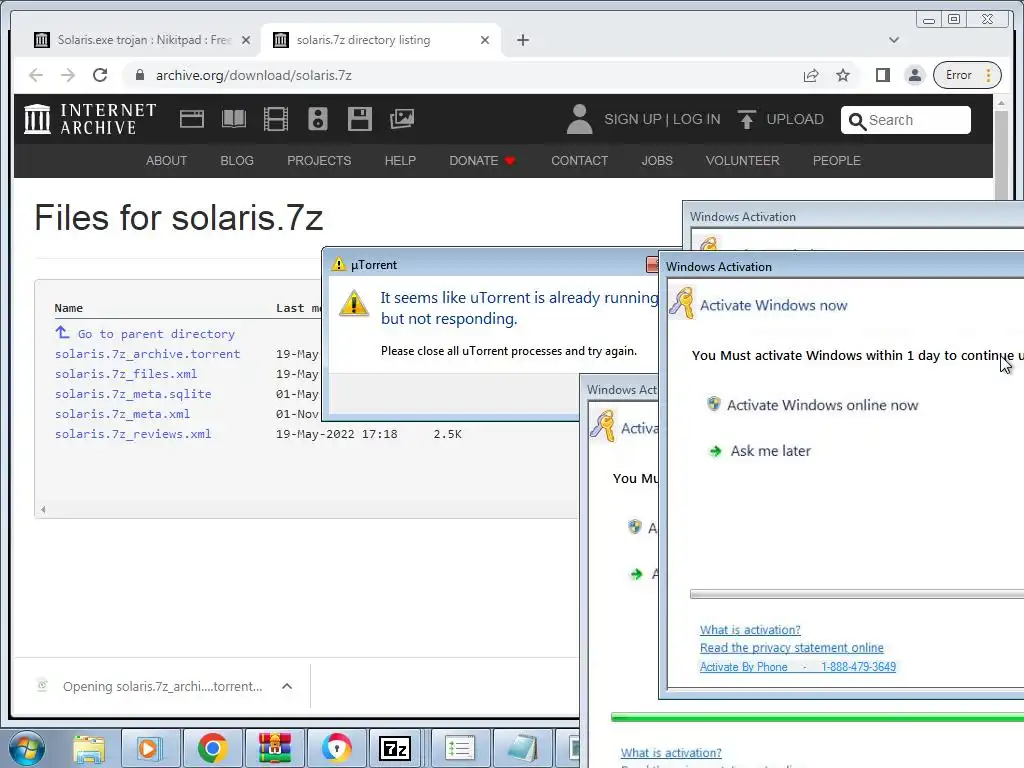Close the solaris.7z directory listing tab
This screenshot has width=1024, height=768.
click(x=485, y=40)
